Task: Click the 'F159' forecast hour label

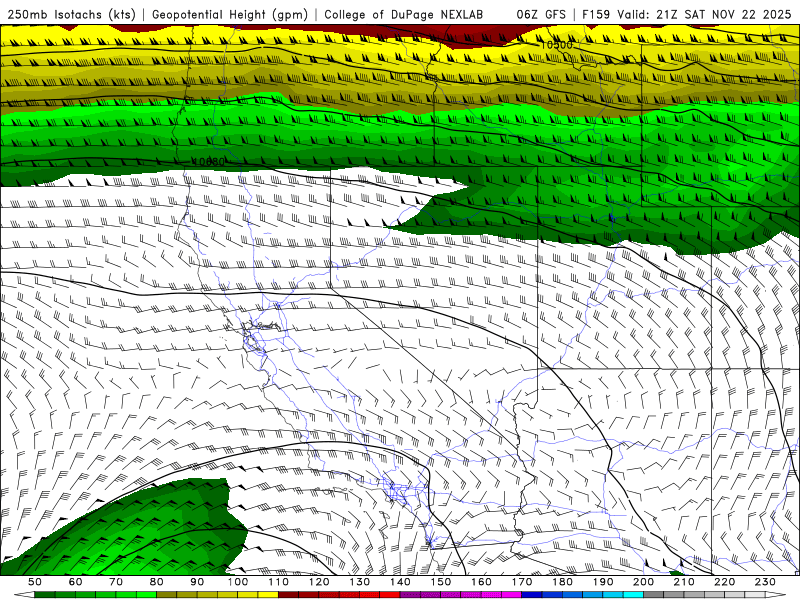Action: tap(596, 14)
